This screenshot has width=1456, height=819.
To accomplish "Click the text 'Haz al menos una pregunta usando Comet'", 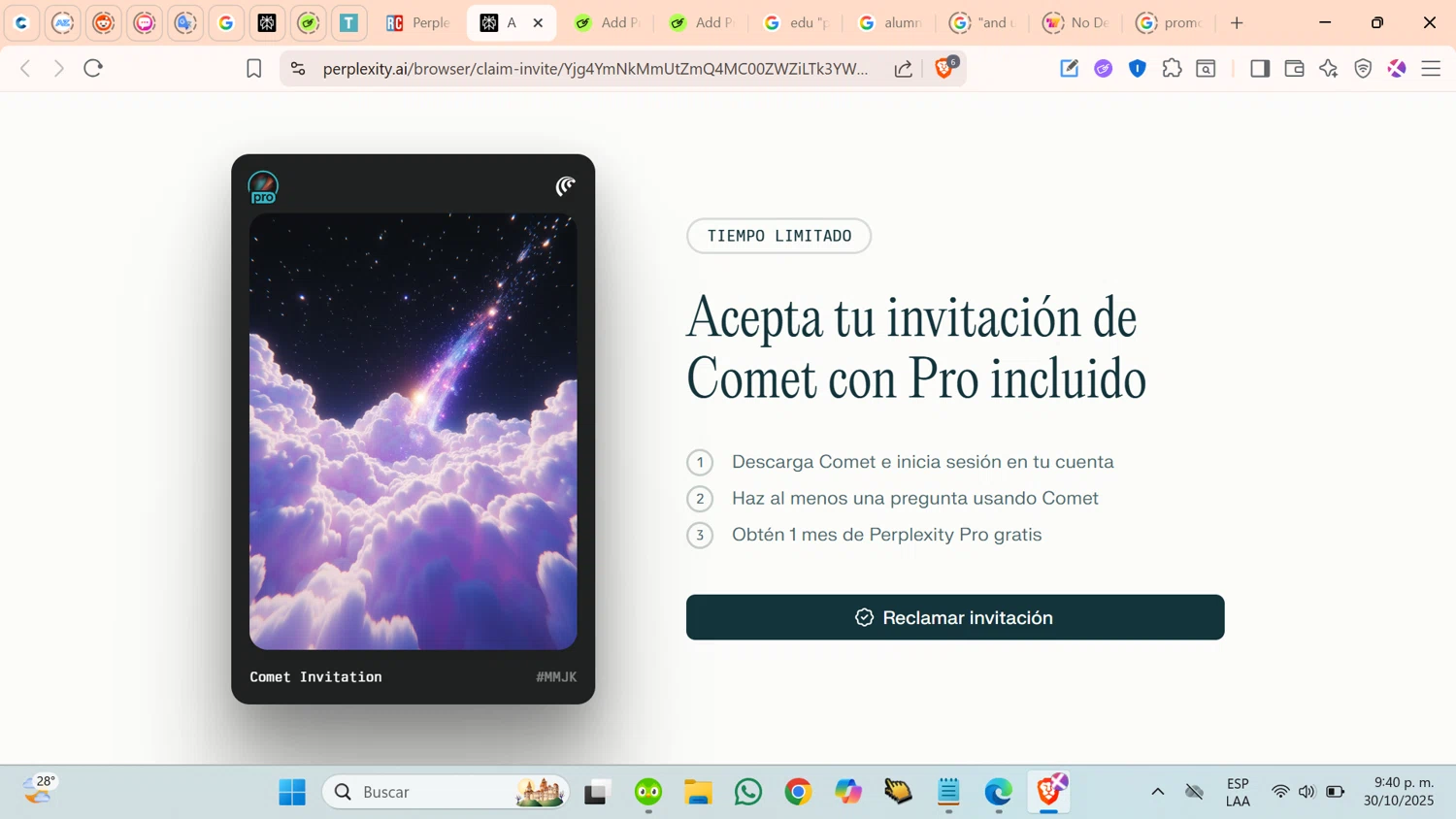I will (915, 498).
